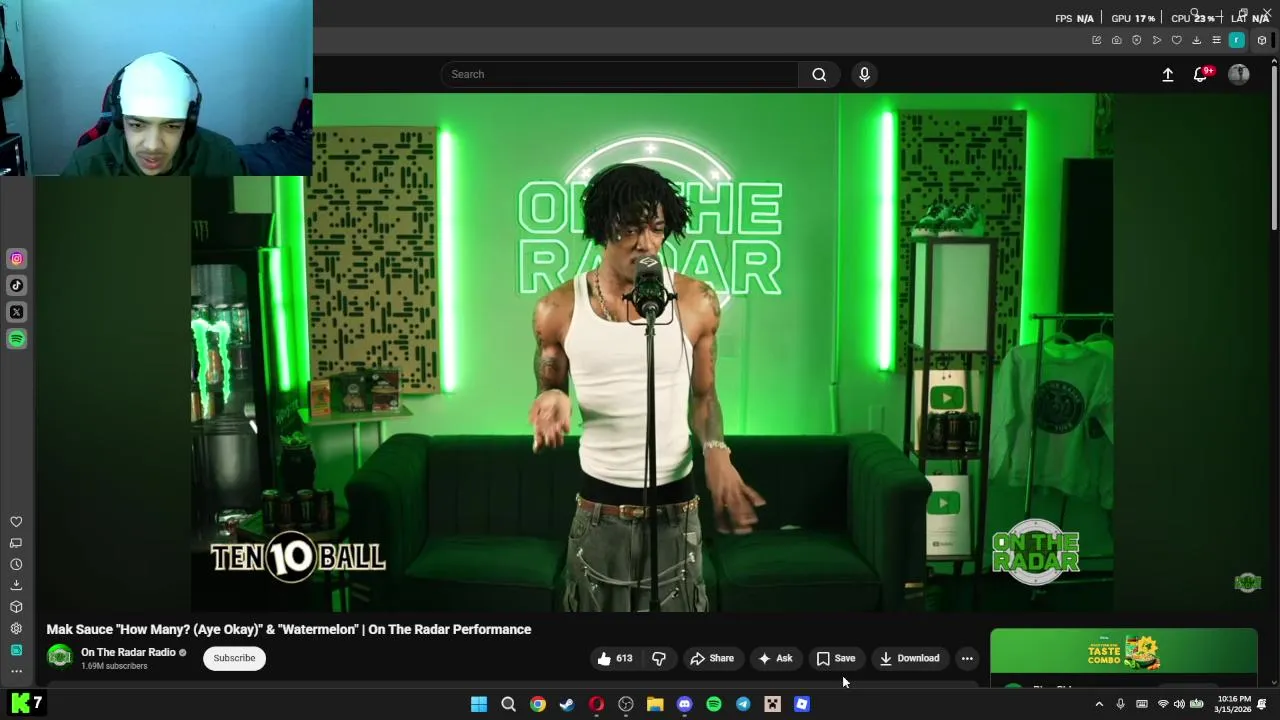
Task: Open TikTok from the browser sidebar
Action: pyautogui.click(x=16, y=285)
